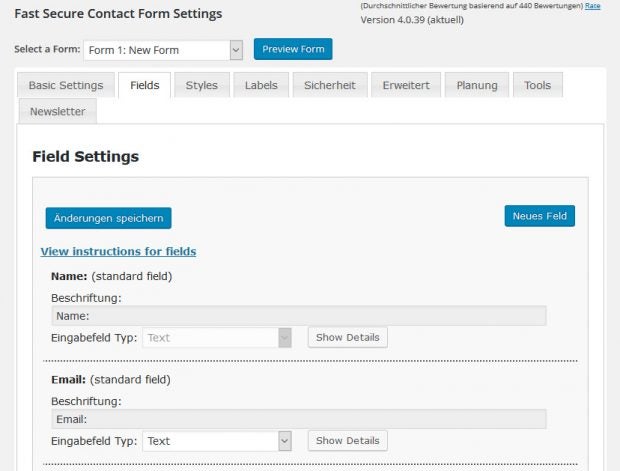This screenshot has width=620, height=471.
Task: Open the Name field Eingabefeld Typ dropdown
Action: coord(217,338)
